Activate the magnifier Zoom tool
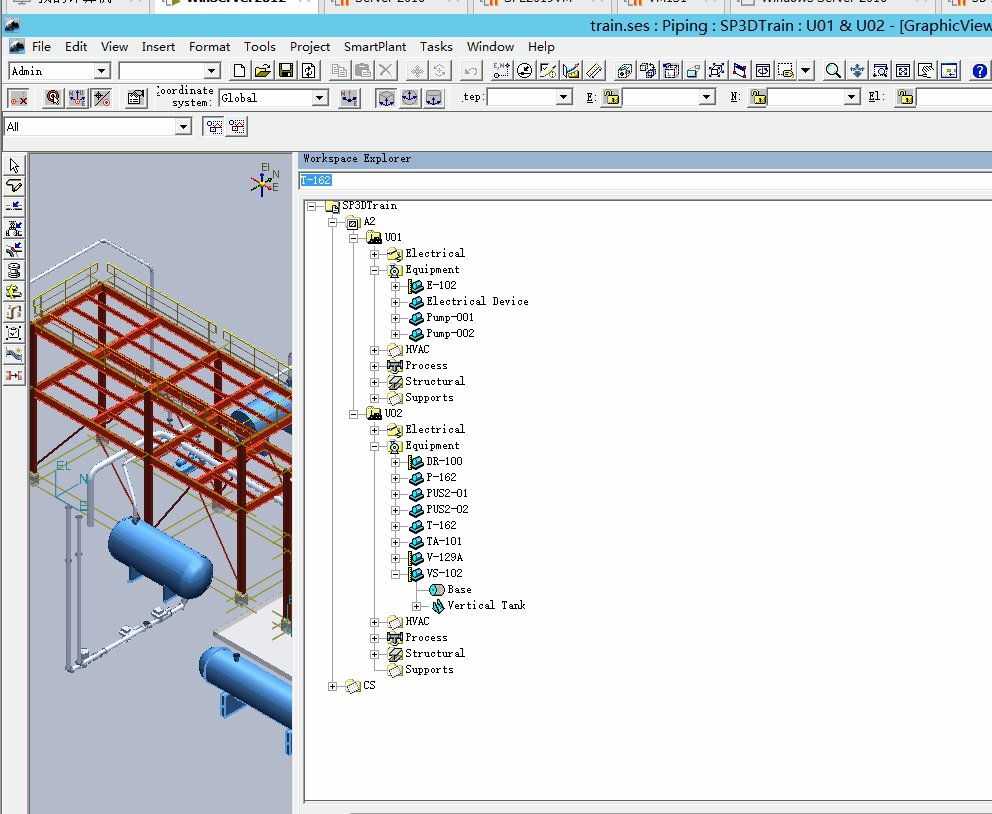This screenshot has width=992, height=814. point(833,71)
